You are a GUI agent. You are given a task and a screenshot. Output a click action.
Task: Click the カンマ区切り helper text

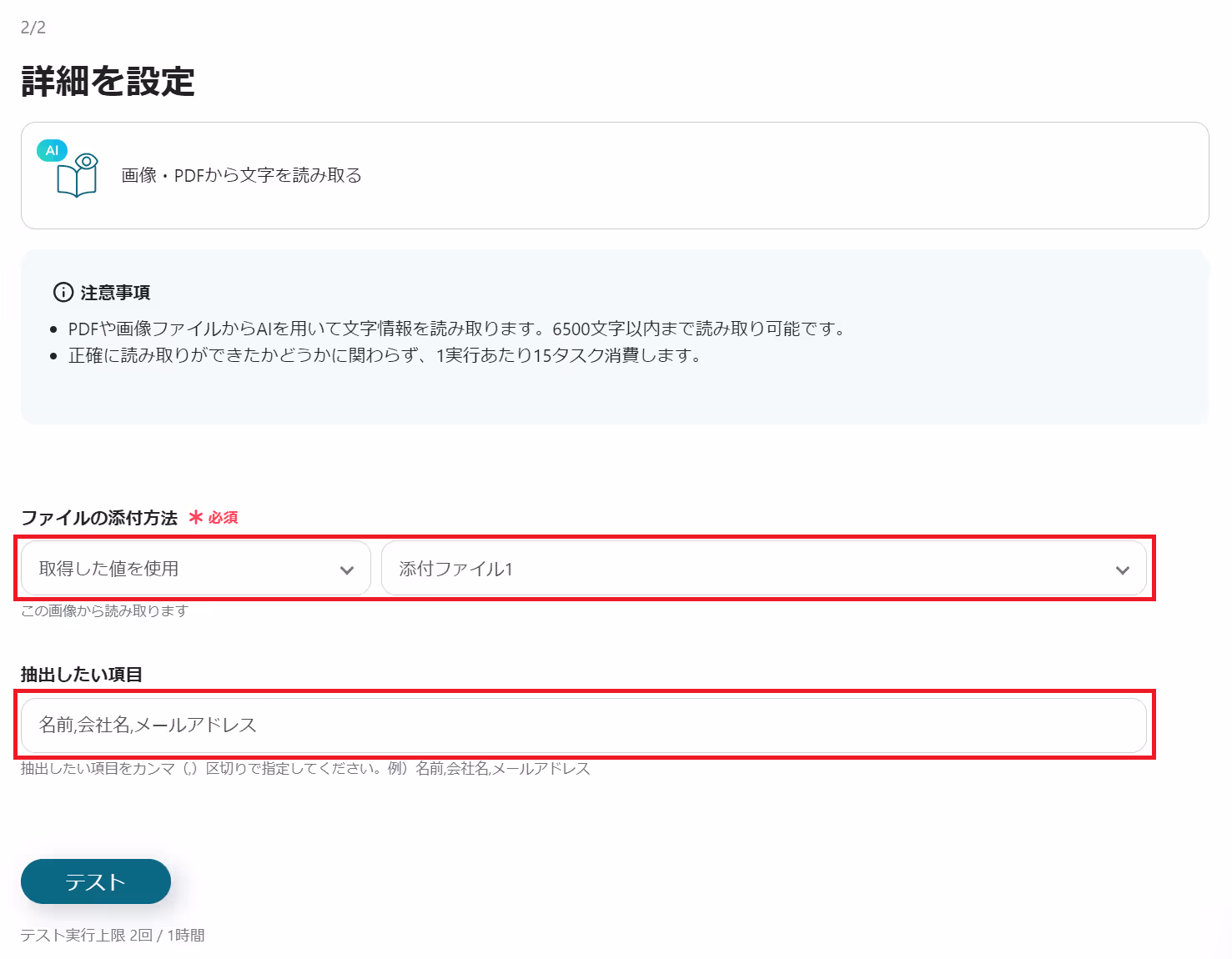pos(305,768)
